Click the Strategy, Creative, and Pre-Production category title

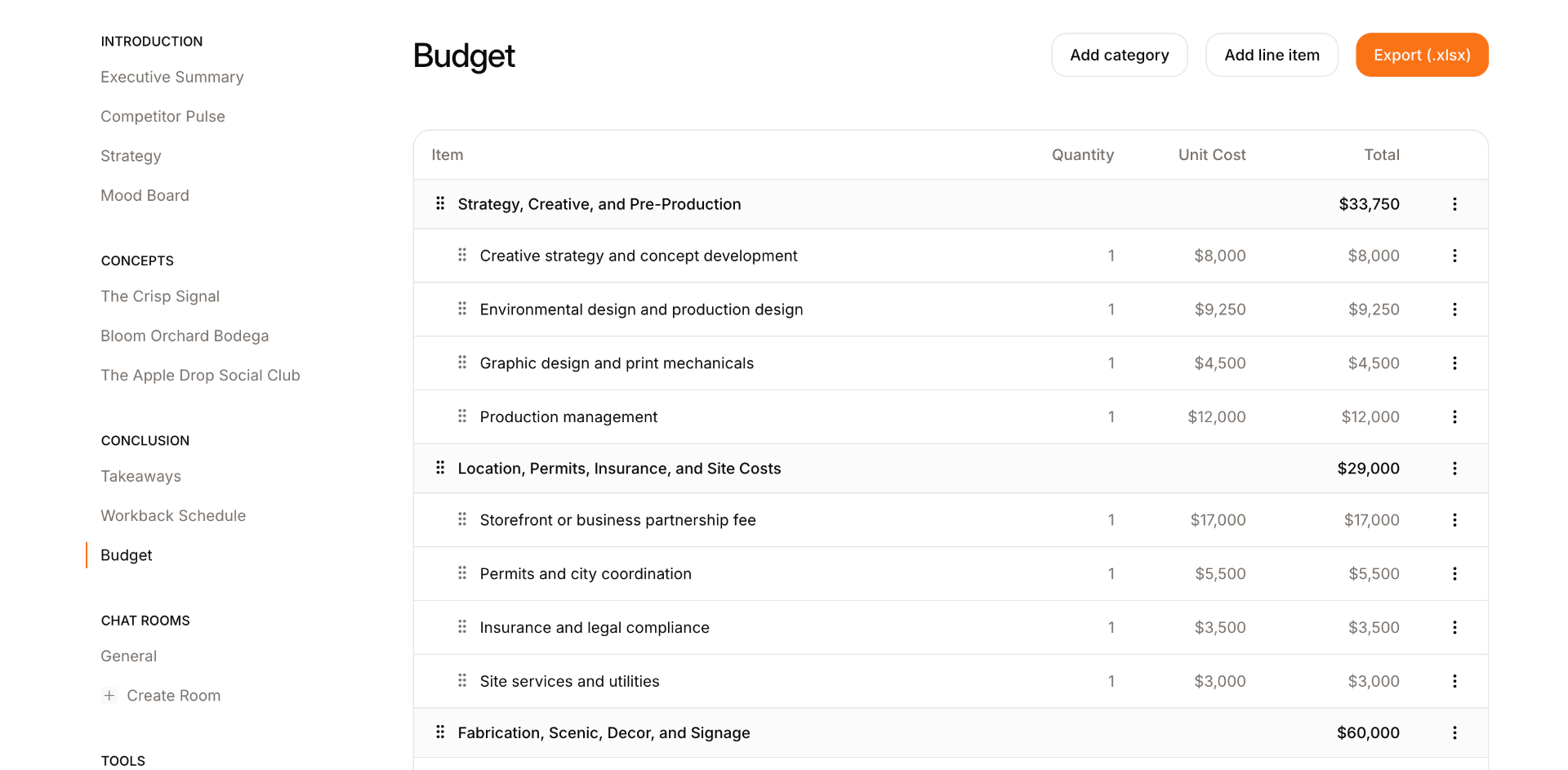point(599,204)
